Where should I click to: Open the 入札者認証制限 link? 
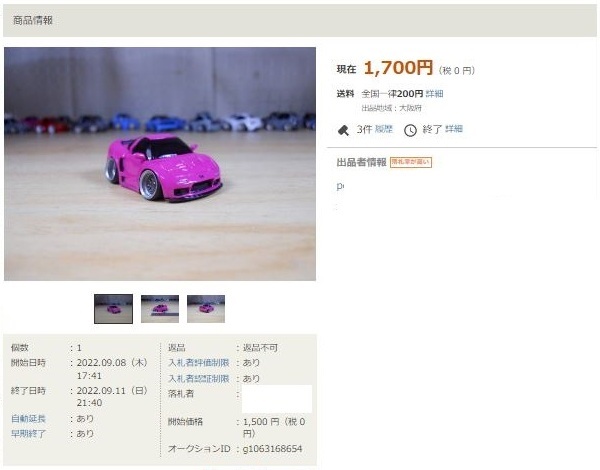199,379
